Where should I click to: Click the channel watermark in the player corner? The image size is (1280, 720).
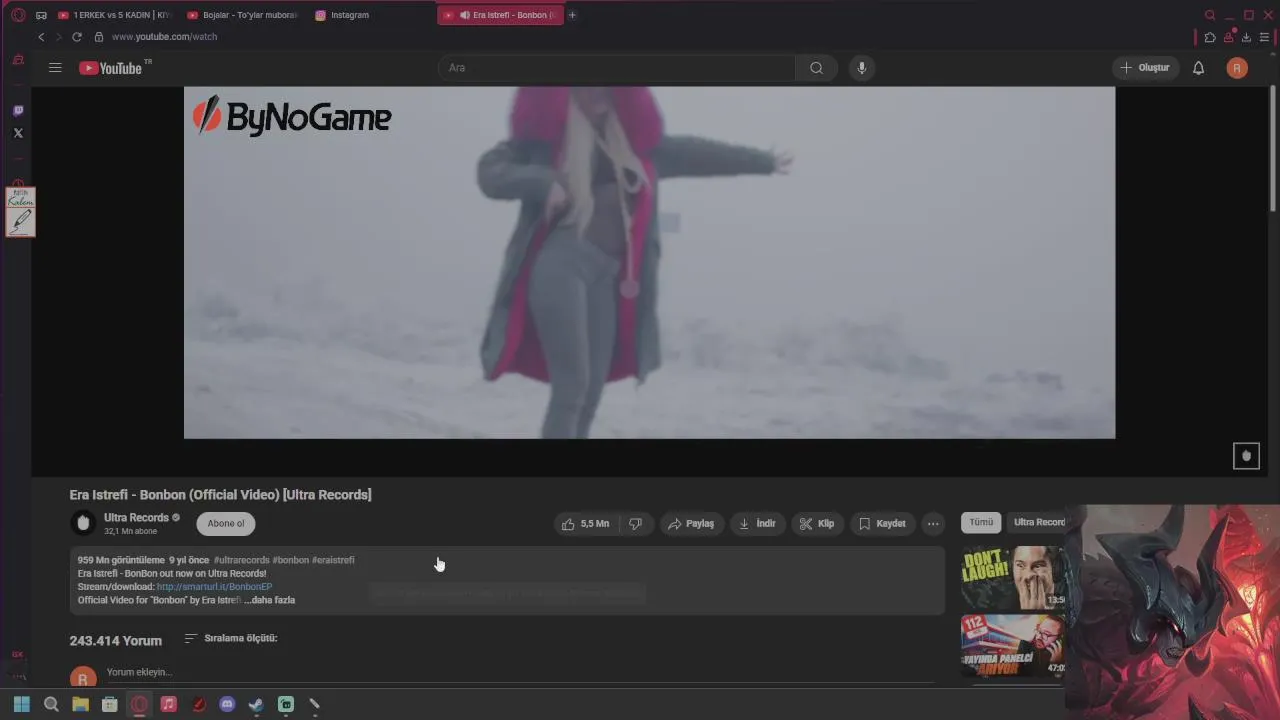(x=1246, y=456)
